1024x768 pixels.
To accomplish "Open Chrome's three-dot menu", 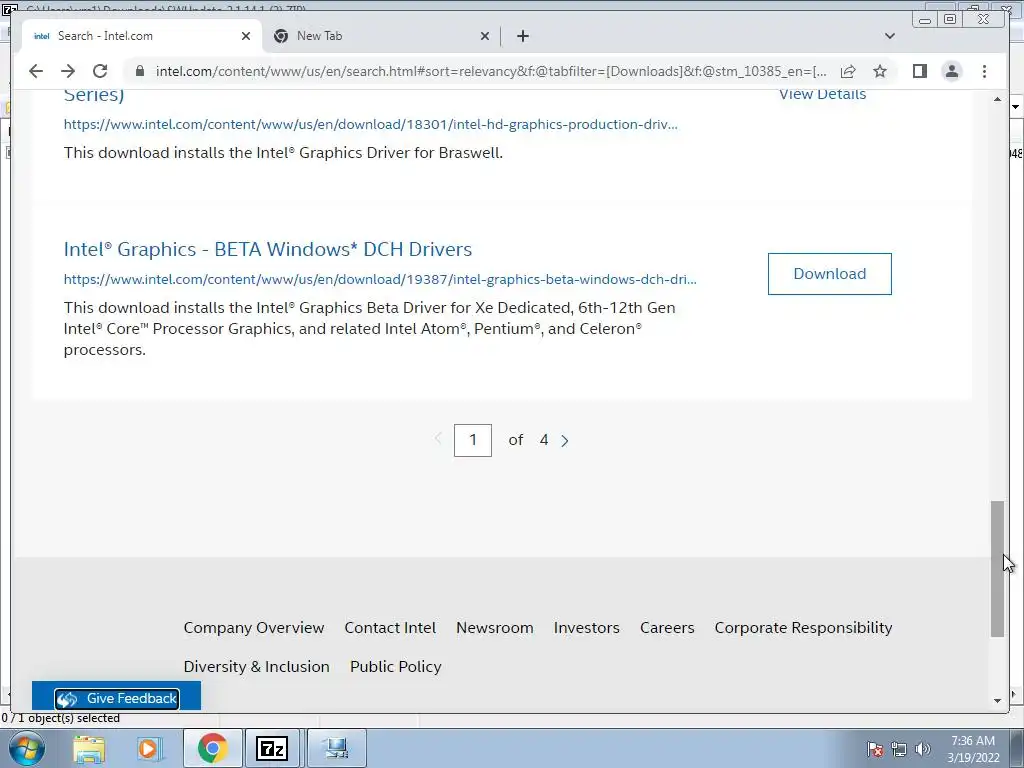I will coord(984,71).
